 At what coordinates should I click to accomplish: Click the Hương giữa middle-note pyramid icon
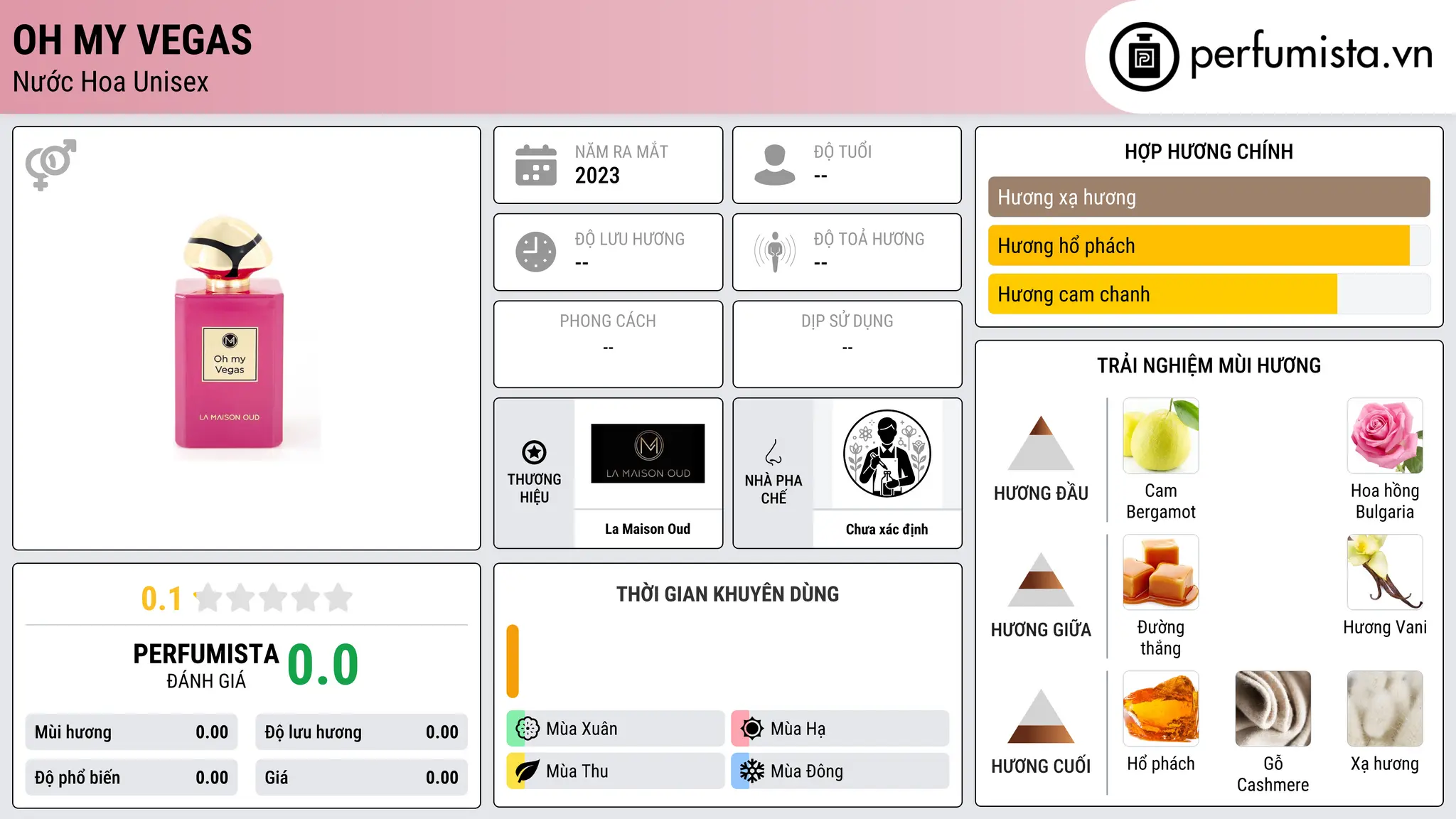pyautogui.click(x=1041, y=579)
